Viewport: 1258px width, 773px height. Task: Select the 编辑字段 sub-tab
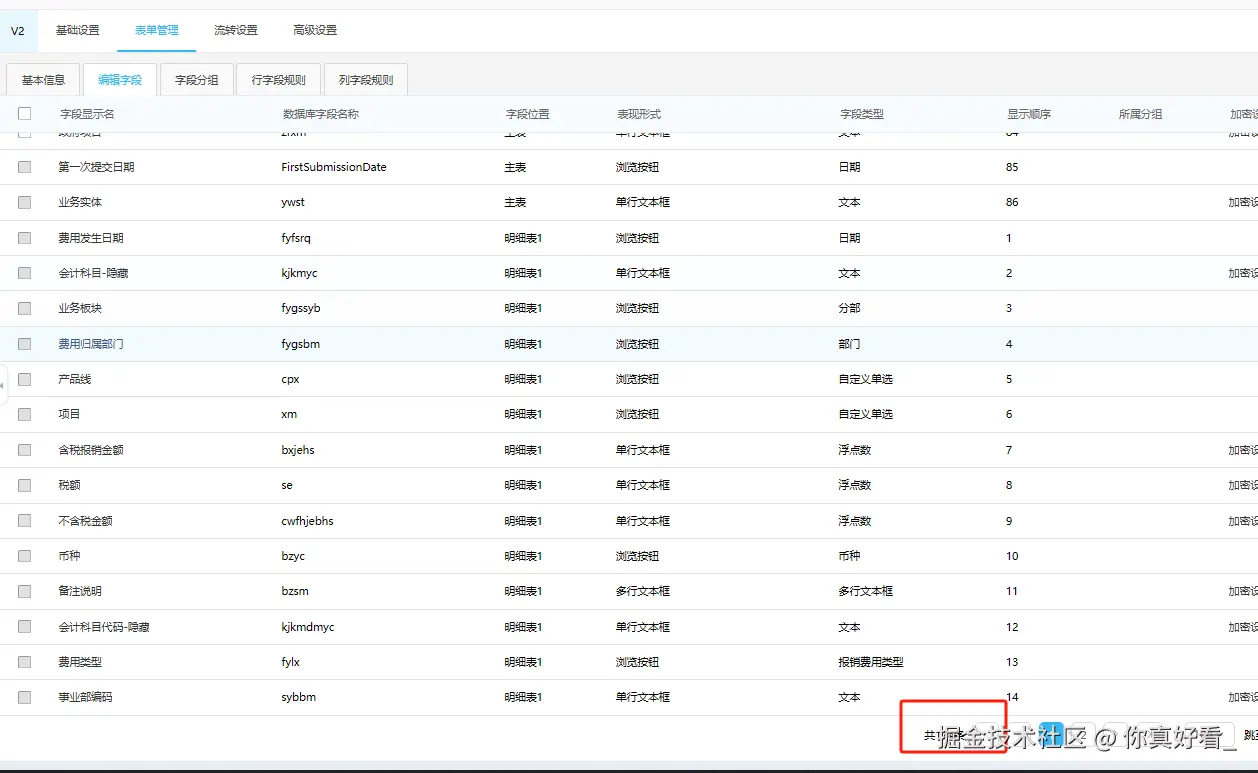[120, 80]
